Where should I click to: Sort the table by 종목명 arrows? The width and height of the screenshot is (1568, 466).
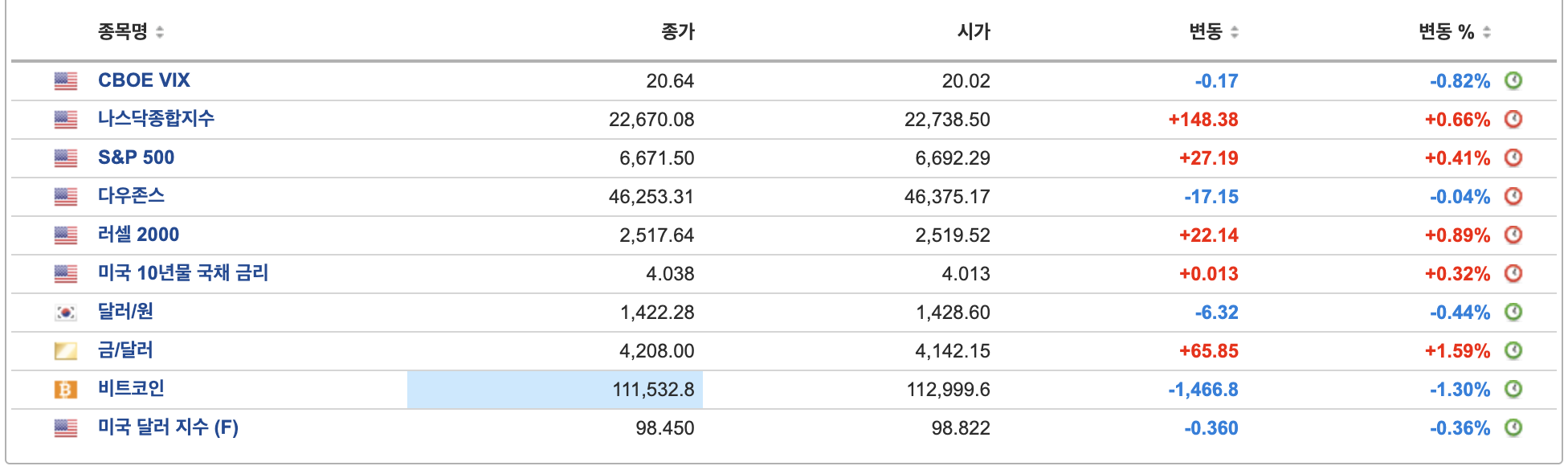[x=160, y=32]
